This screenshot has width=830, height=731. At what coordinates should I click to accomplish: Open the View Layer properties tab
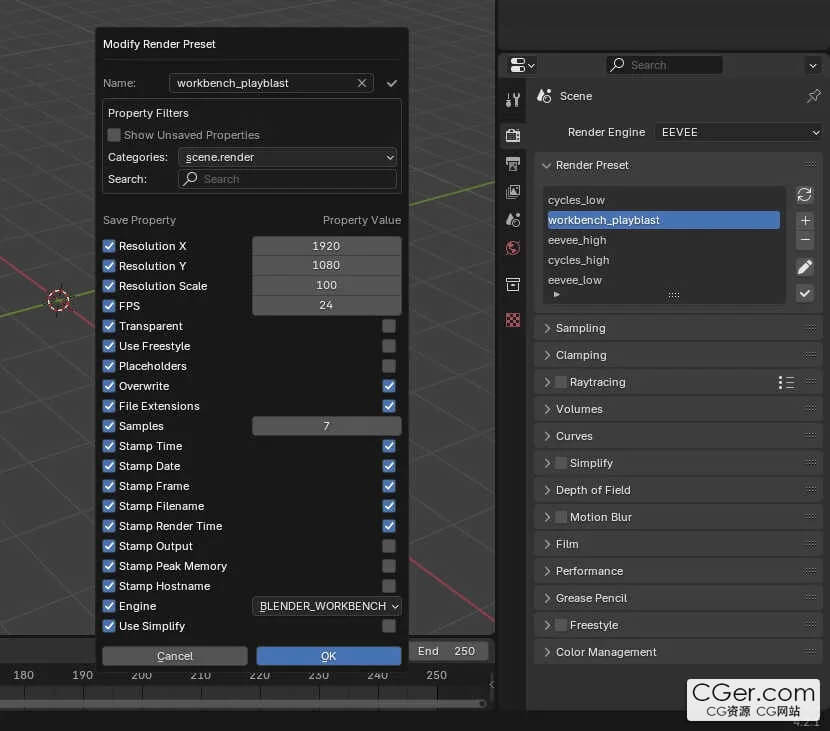click(513, 191)
